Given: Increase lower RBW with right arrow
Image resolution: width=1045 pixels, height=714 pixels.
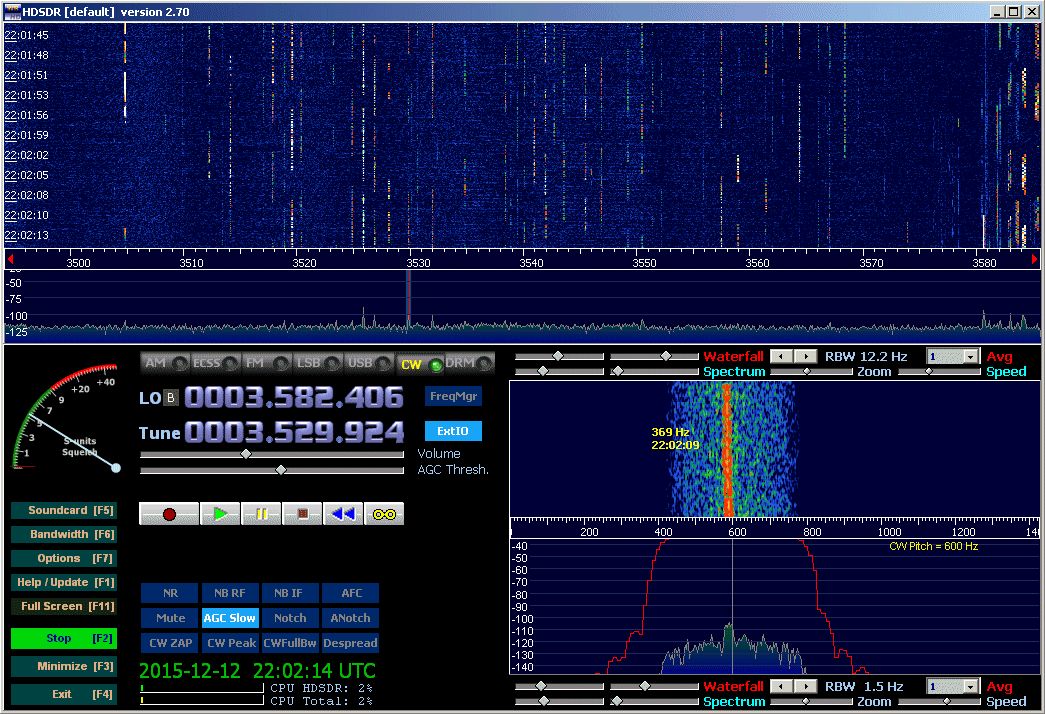Looking at the screenshot, I should point(805,687).
